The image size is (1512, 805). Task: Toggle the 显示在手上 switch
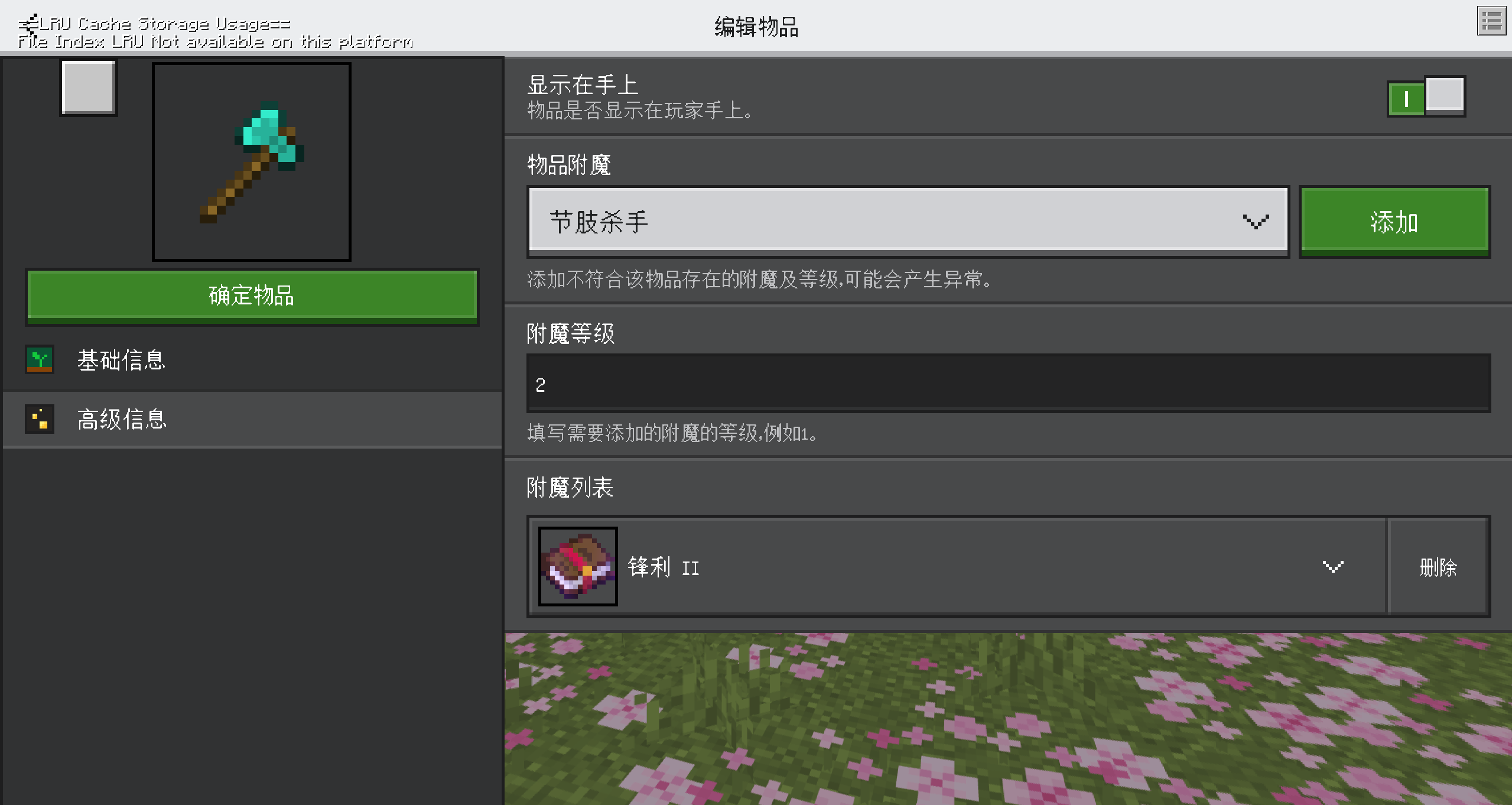[x=1426, y=96]
